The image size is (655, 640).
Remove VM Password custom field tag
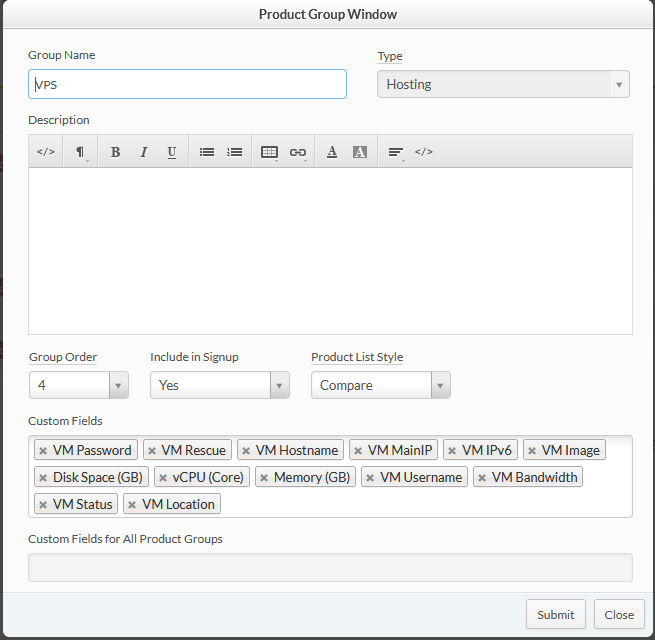point(43,451)
